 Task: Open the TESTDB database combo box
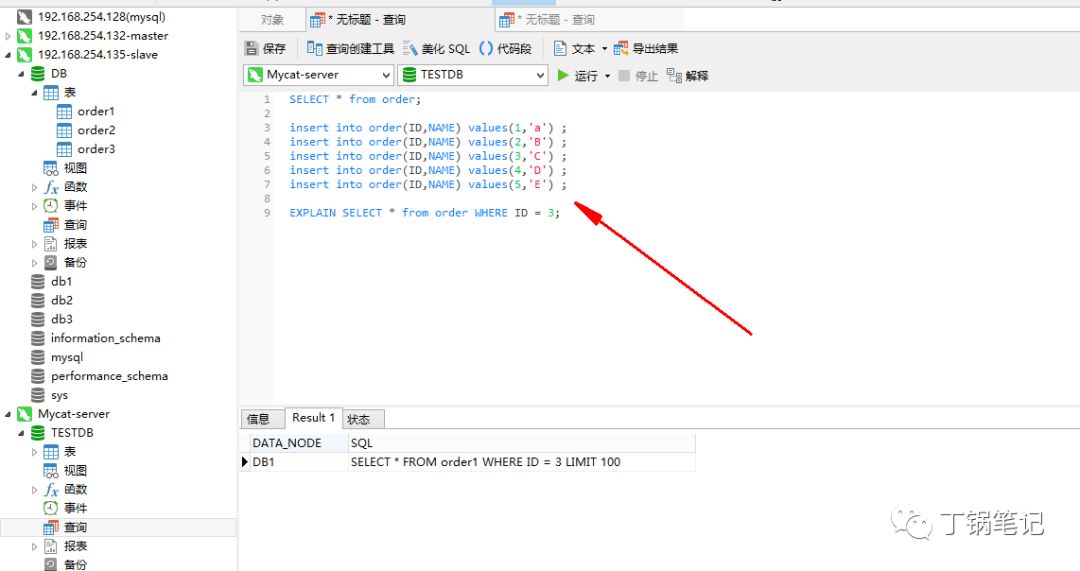tap(472, 74)
